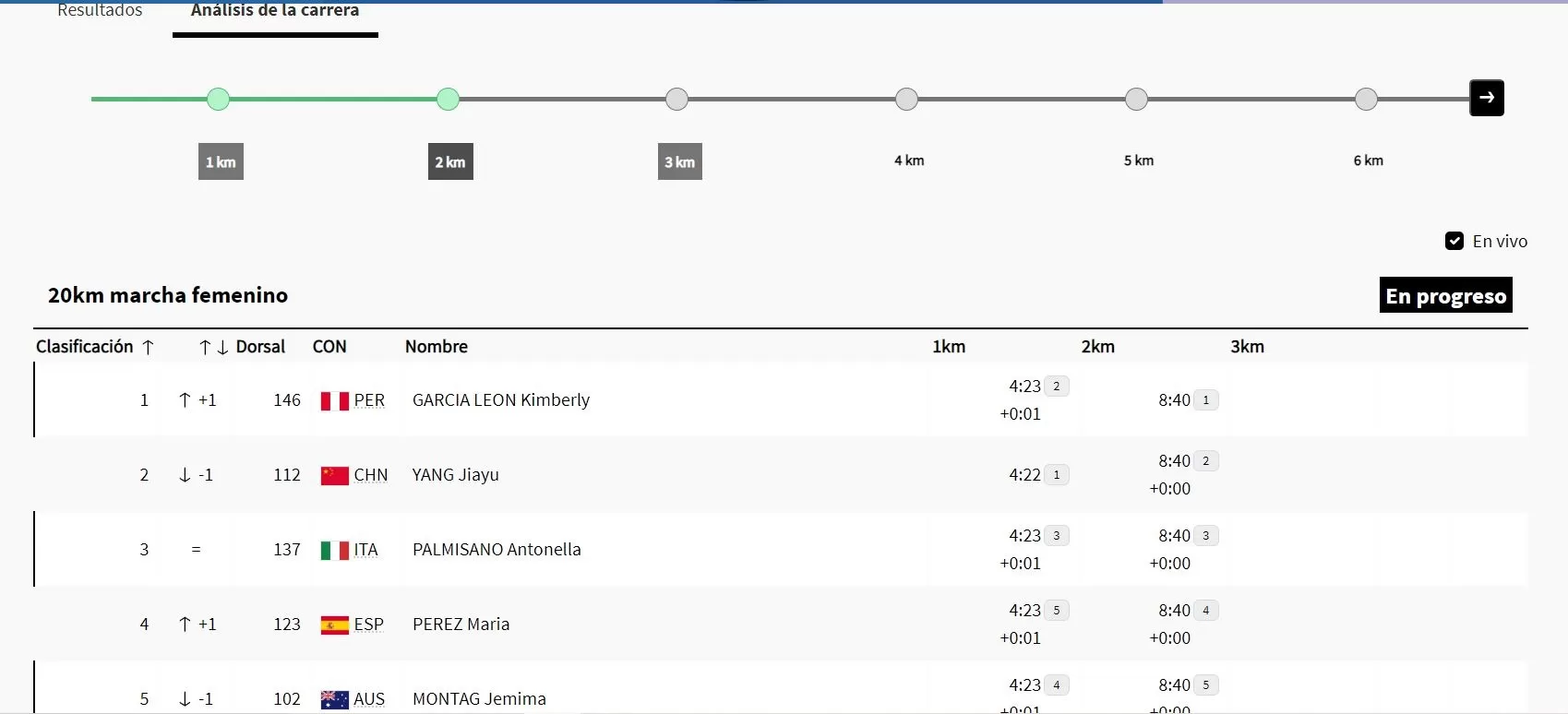This screenshot has height=714, width=1568.
Task: Switch to the Resultados tab
Action: click(x=100, y=10)
